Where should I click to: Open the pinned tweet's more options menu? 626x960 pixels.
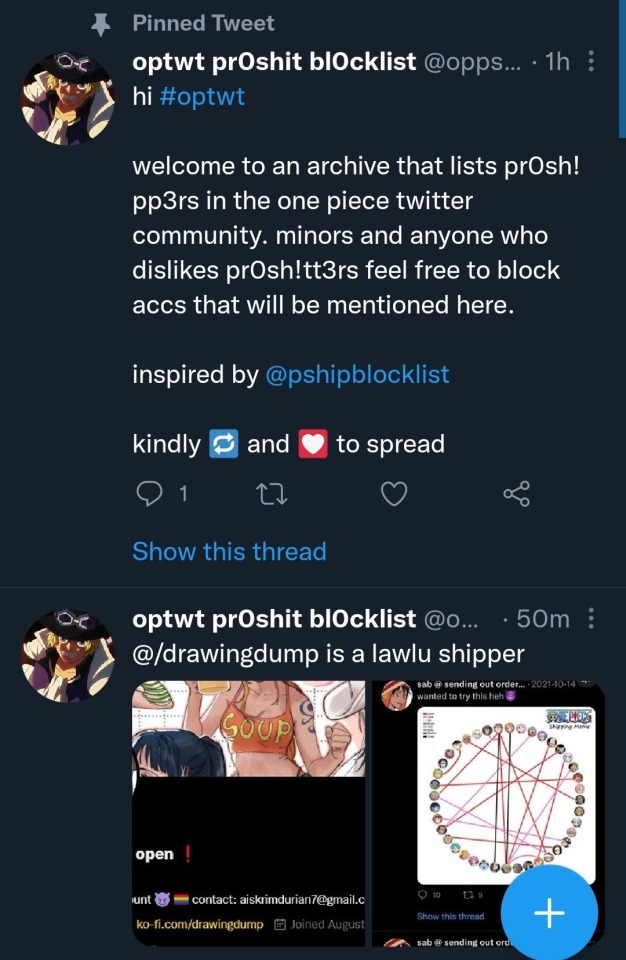click(592, 62)
